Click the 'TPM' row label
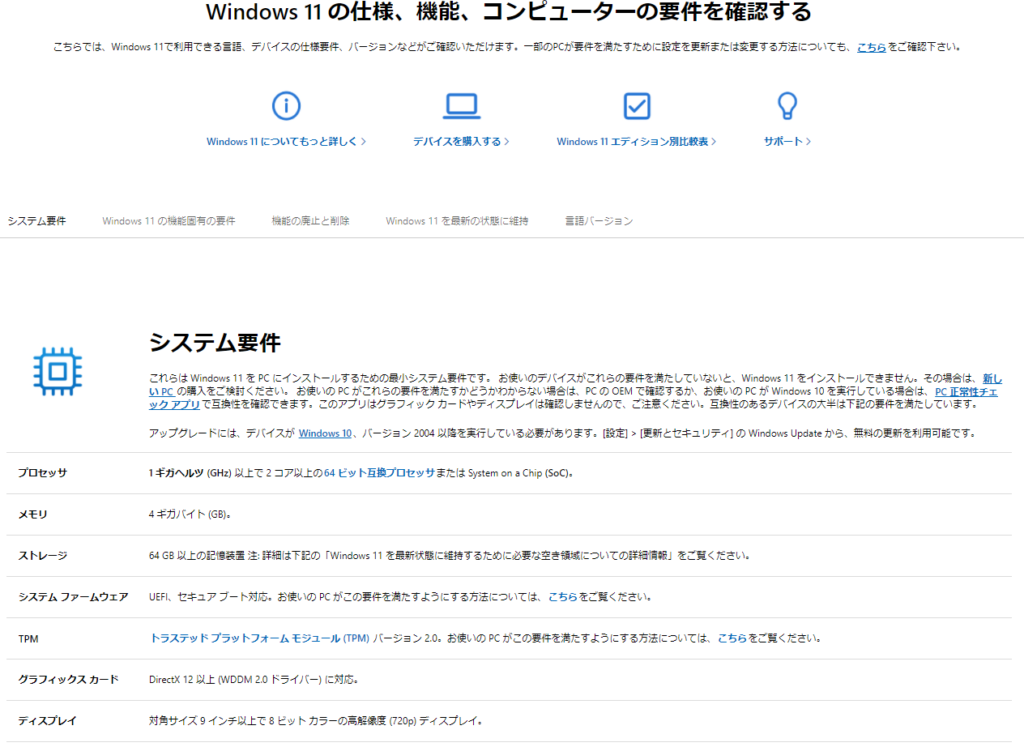Viewport: 1024px width, 747px height. (x=28, y=639)
